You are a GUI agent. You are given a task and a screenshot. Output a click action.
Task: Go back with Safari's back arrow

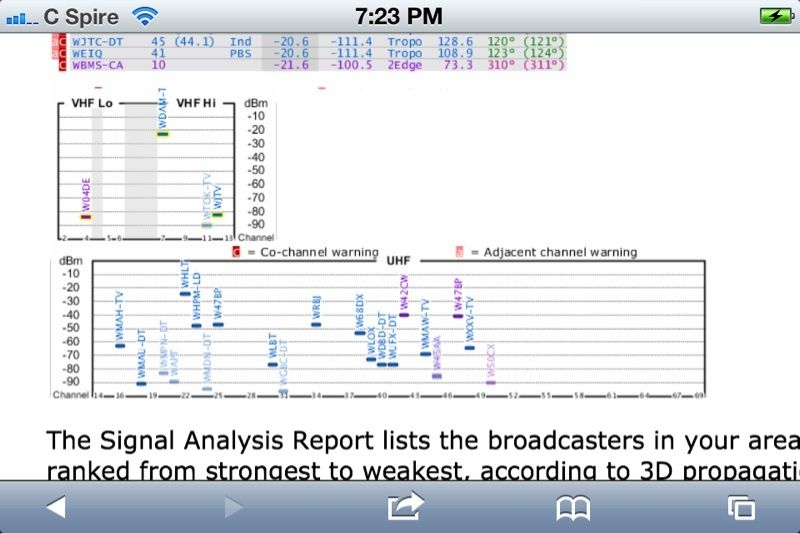[x=56, y=507]
